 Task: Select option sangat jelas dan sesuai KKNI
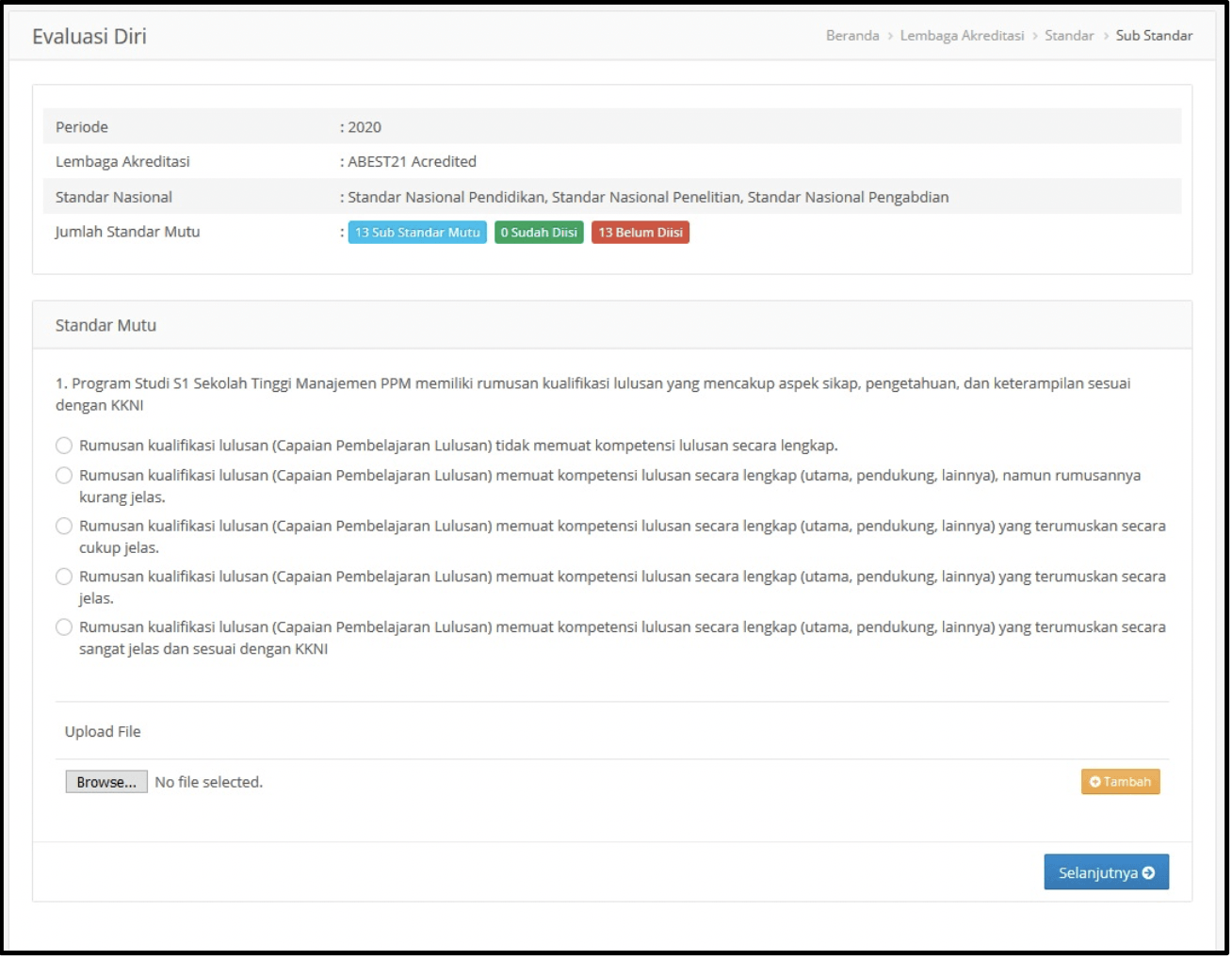[x=63, y=626]
